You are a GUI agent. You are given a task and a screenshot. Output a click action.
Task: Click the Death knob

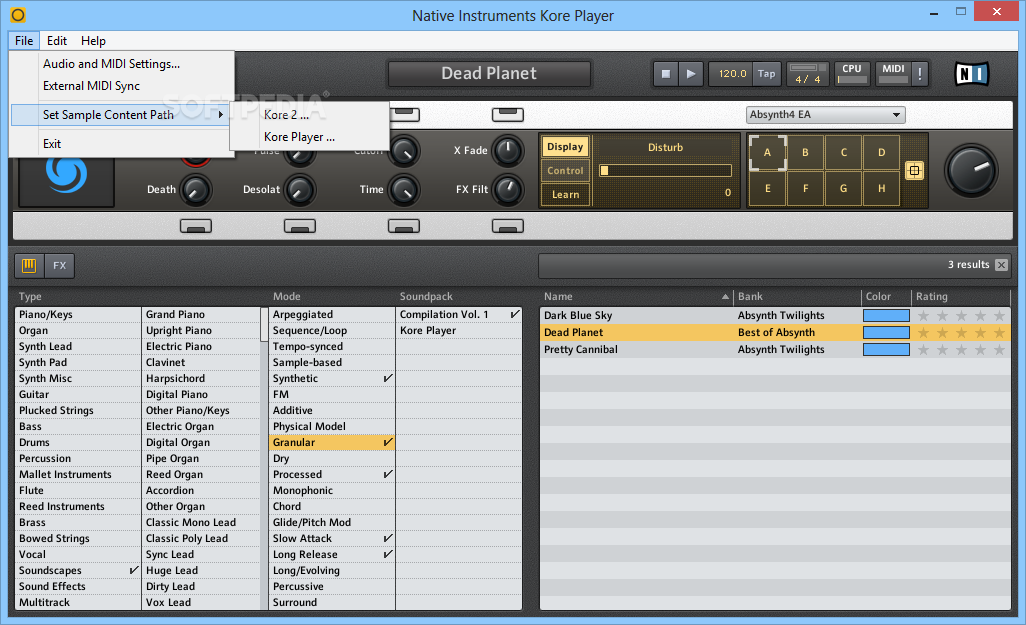click(195, 190)
